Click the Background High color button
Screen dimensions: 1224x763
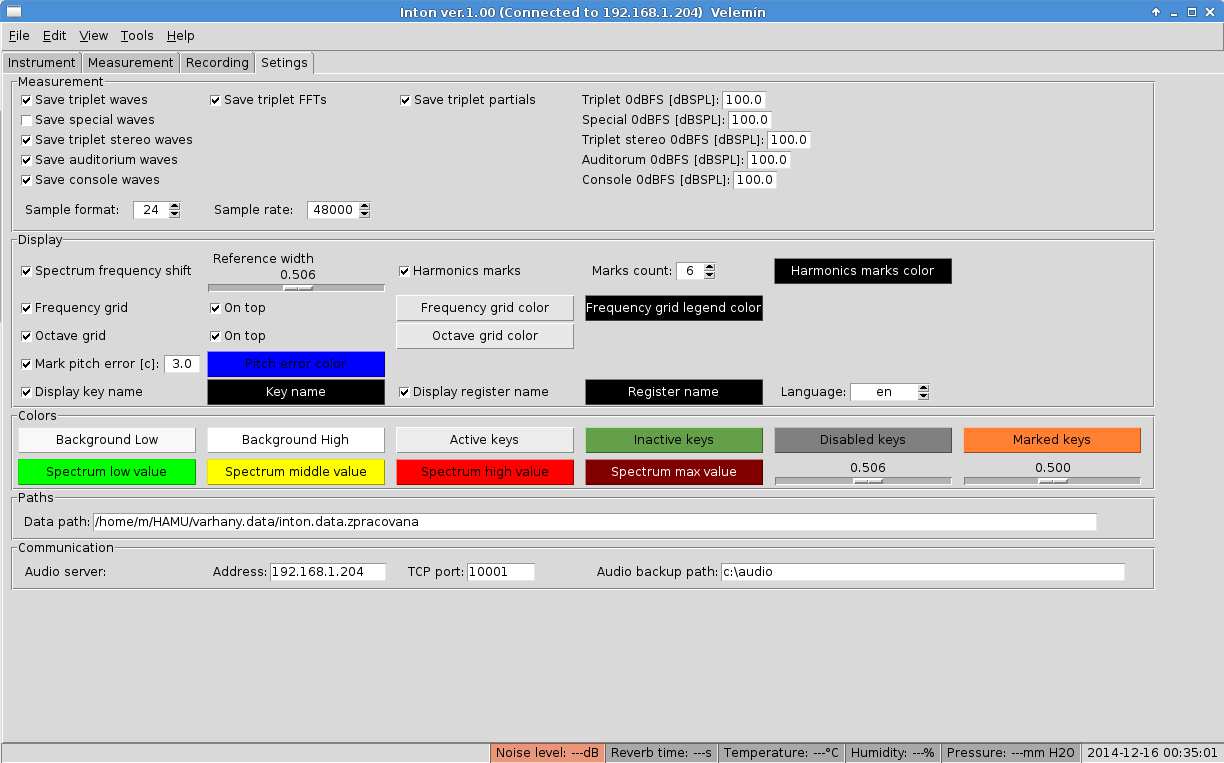click(296, 440)
